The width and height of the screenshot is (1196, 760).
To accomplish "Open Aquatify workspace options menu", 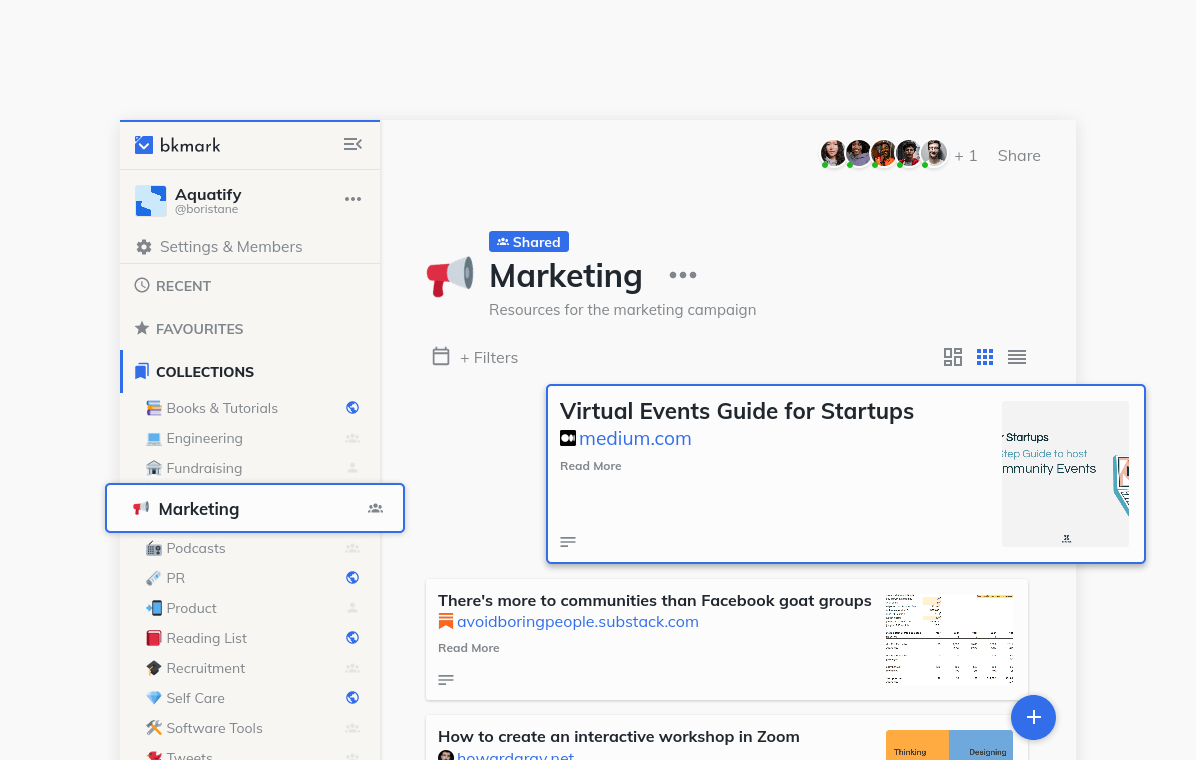I will [352, 199].
